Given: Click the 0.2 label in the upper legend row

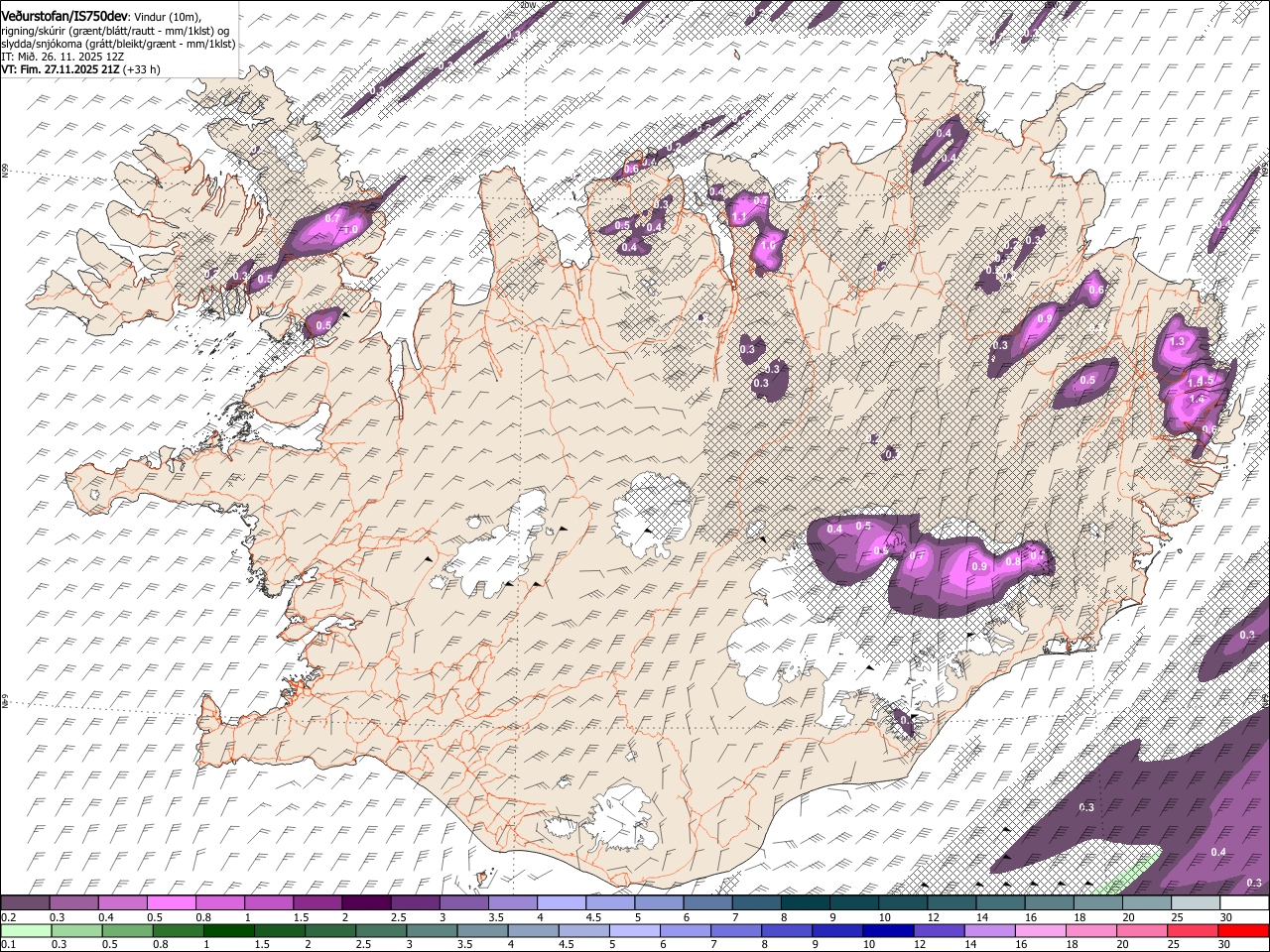Looking at the screenshot, I should click(x=9, y=917).
